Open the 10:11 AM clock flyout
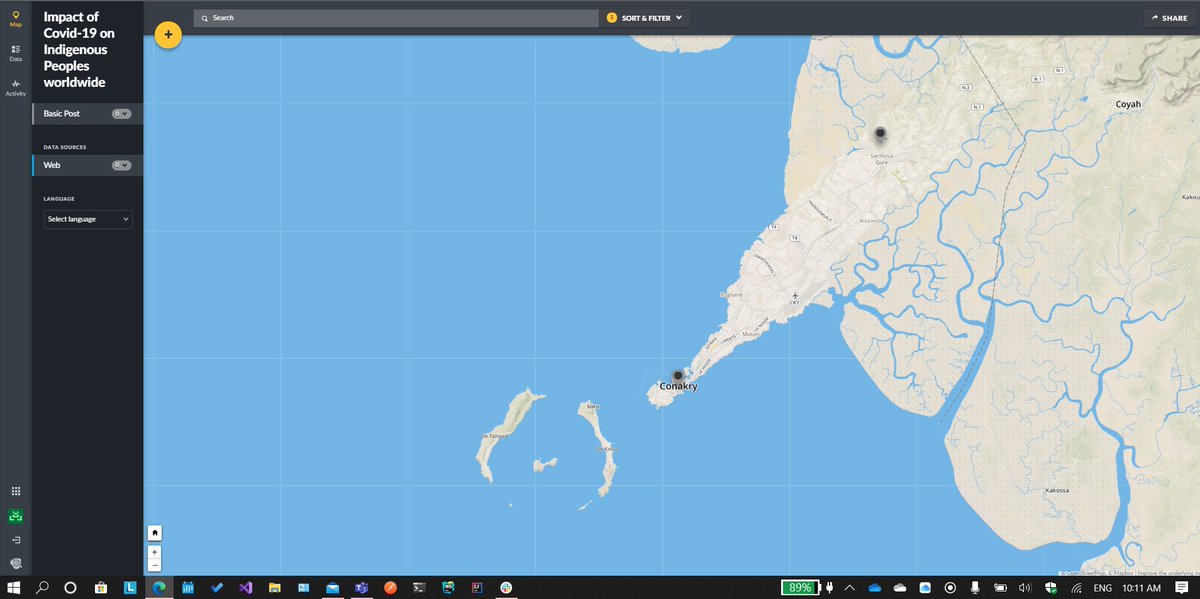1200x599 pixels. click(x=1141, y=588)
